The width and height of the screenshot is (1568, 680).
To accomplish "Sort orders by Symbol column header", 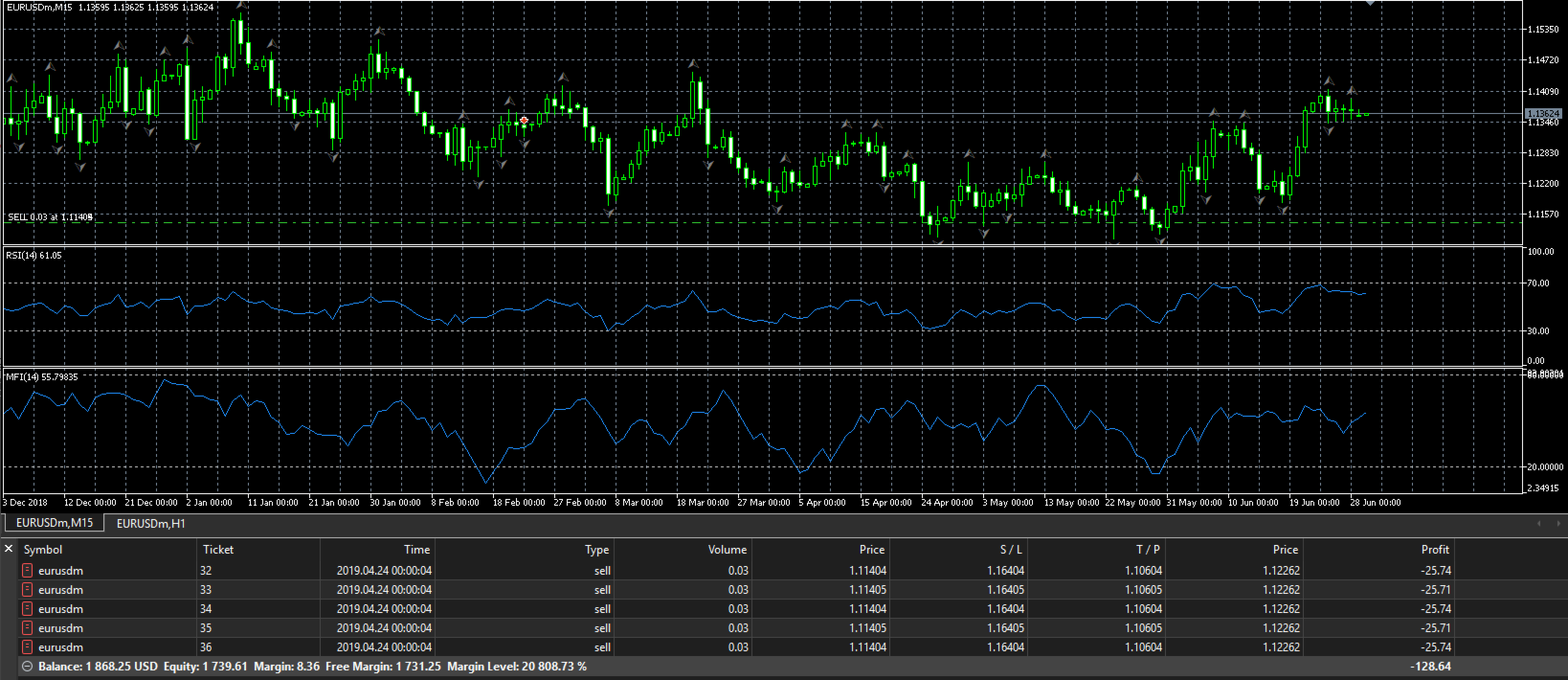I will coord(43,549).
